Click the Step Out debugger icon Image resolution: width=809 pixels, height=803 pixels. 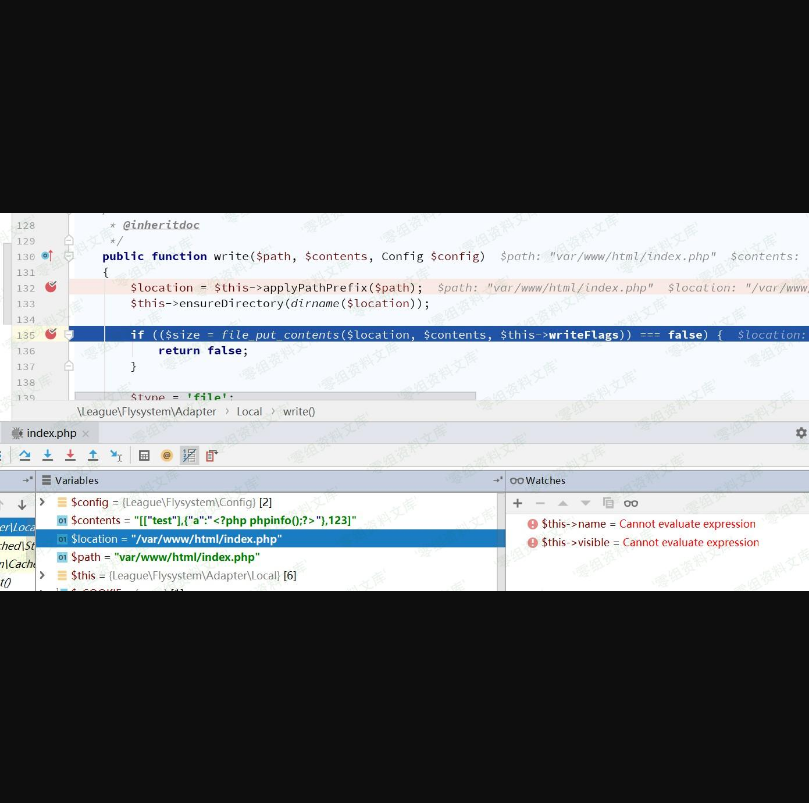click(93, 456)
